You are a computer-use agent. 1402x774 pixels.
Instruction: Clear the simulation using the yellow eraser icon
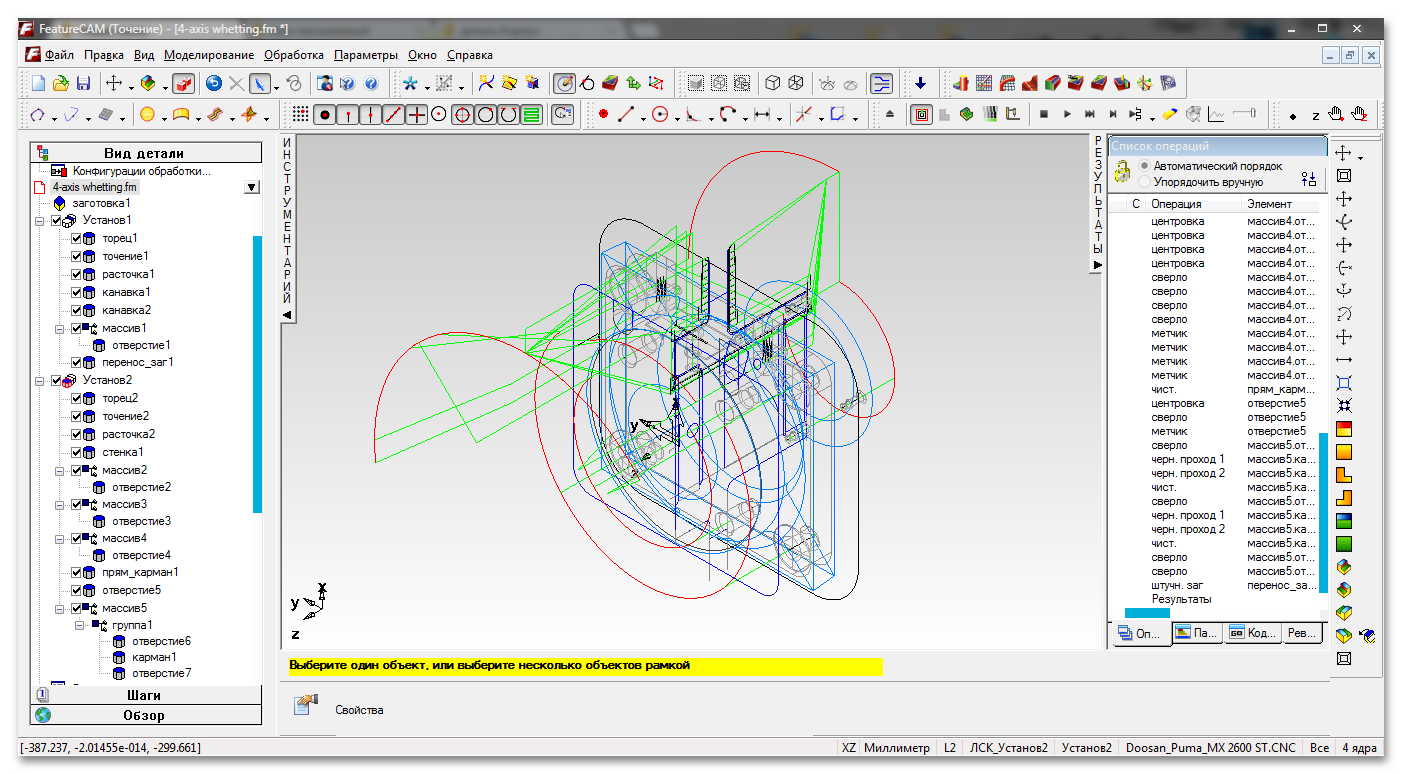pos(1169,115)
